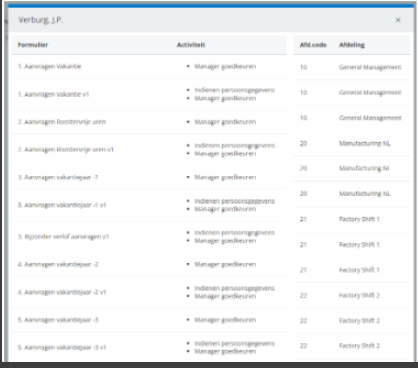418x368 pixels.
Task: Click 'Indienen persoonsgegevens' for 4. Aanvragen vakantiejaar -2 v1
Action: (235, 288)
